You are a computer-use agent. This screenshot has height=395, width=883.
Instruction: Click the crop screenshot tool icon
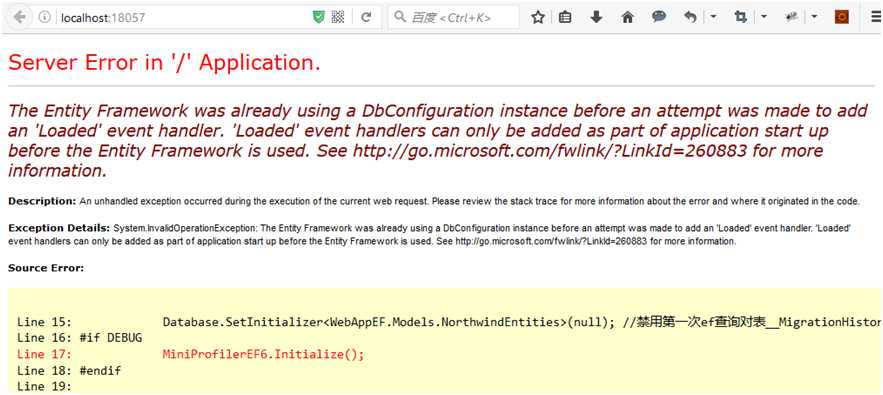pyautogui.click(x=741, y=17)
